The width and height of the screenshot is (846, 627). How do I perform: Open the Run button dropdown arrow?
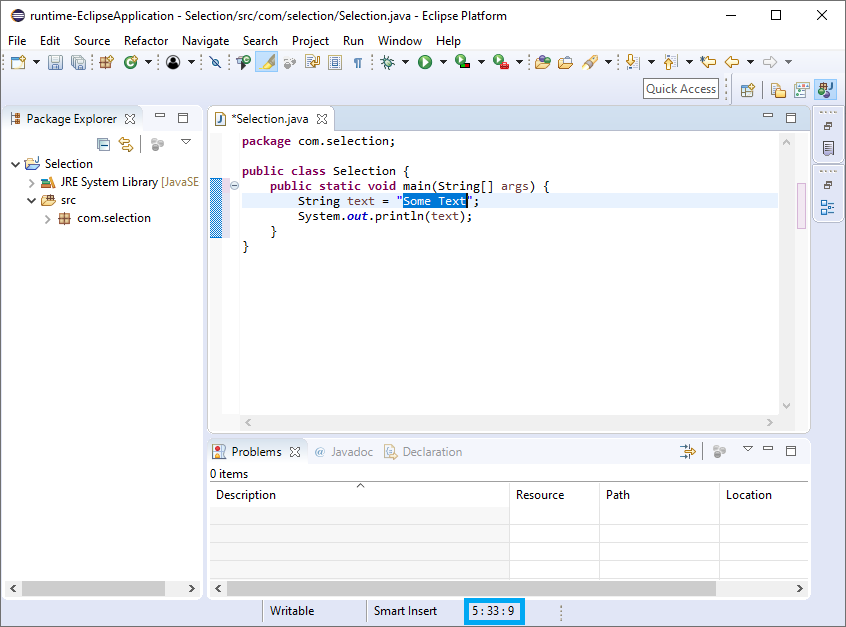click(x=441, y=62)
